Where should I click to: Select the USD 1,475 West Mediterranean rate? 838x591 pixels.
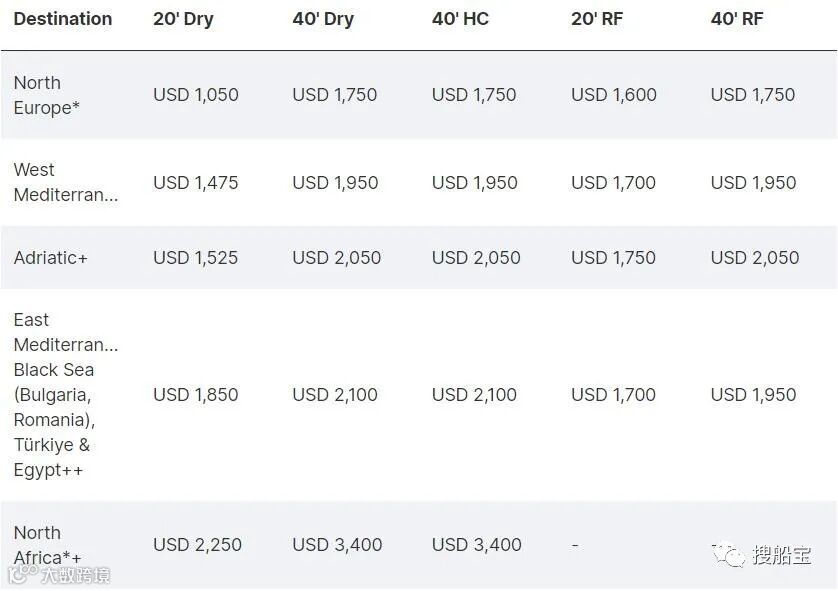tap(196, 182)
